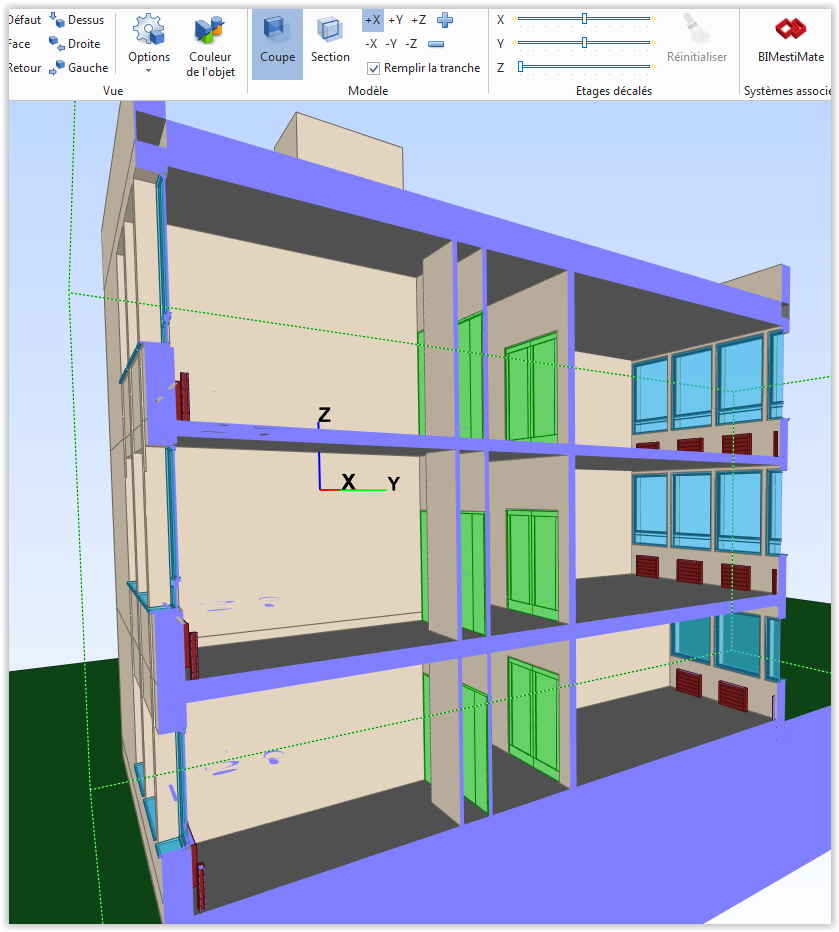Screen dimensions: 839x932
Task: Click the X offset slider handle
Action: coord(584,18)
